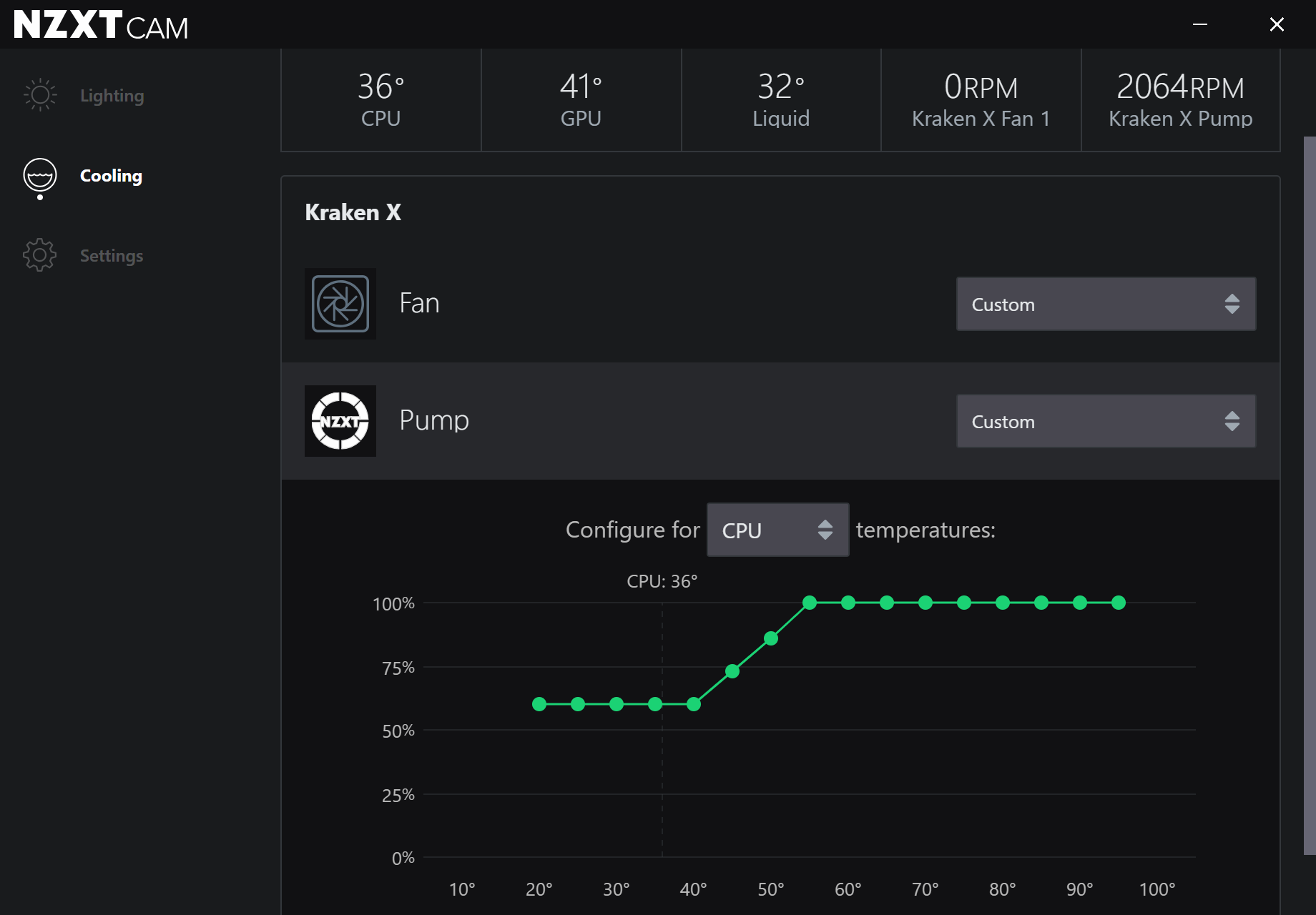Click the 0% label on the vertical axis
The height and width of the screenshot is (915, 1316).
coord(403,858)
